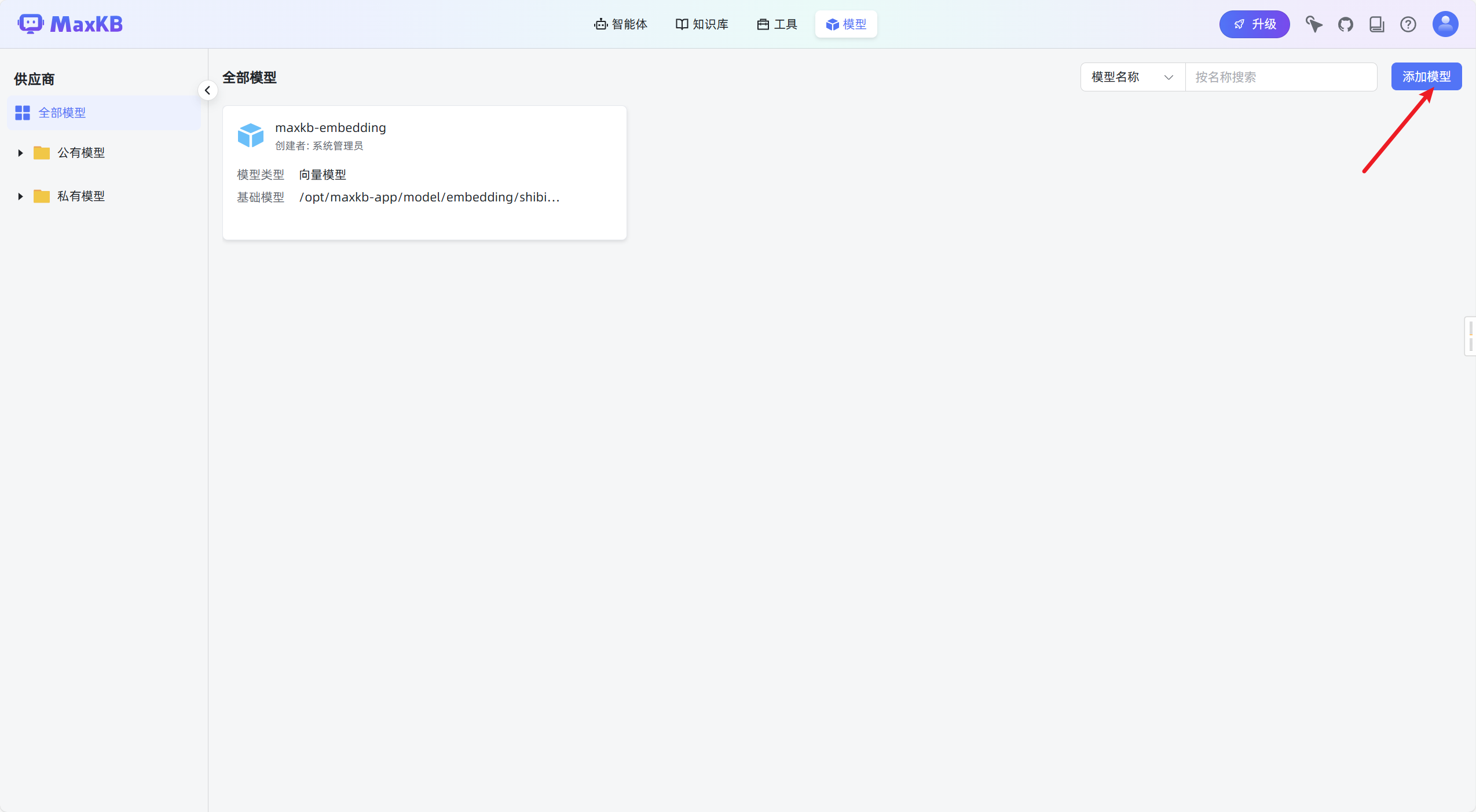Image resolution: width=1476 pixels, height=812 pixels.
Task: Switch to the 智能体 tab
Action: pos(621,24)
